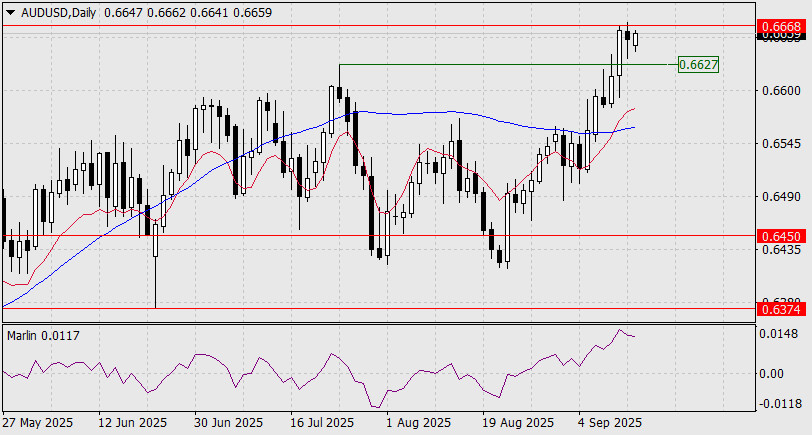
Task: Select the 0.6435 price axis value
Action: pyautogui.click(x=781, y=250)
